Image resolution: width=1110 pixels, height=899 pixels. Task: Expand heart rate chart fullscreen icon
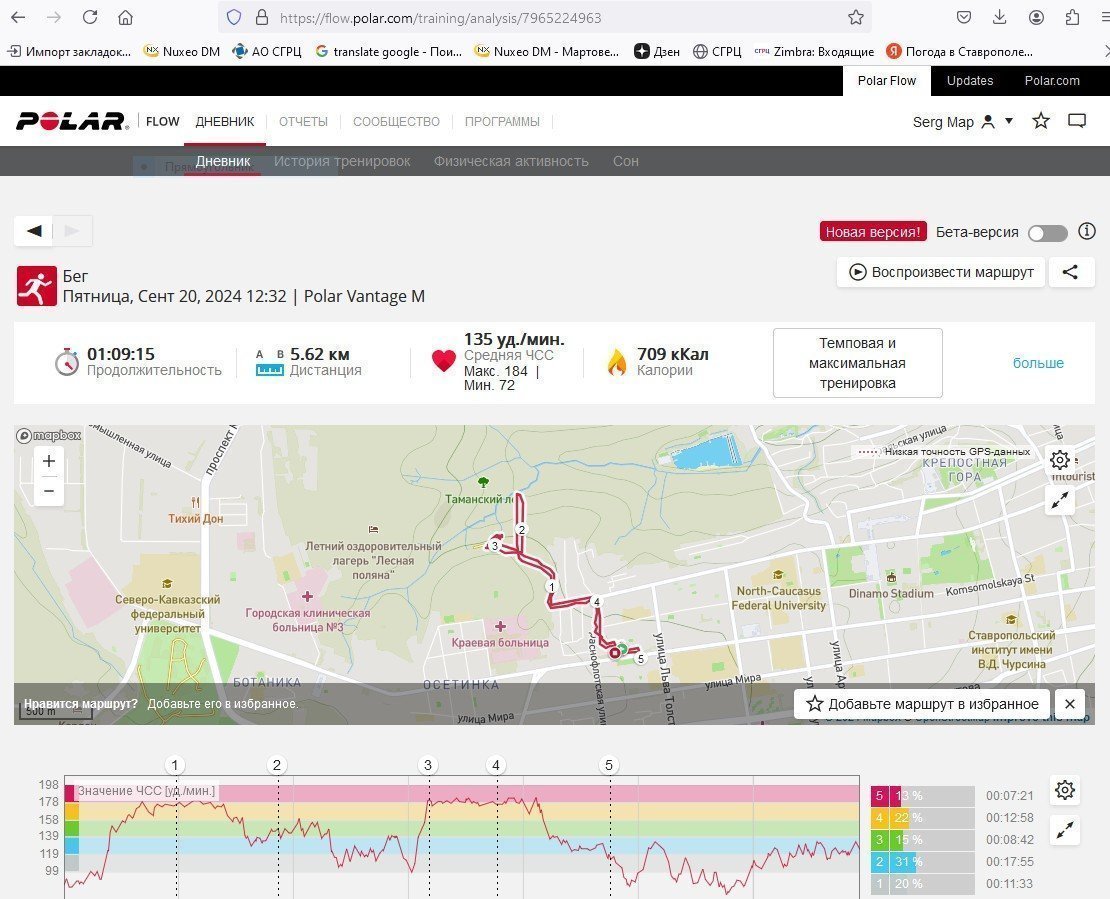[1065, 830]
